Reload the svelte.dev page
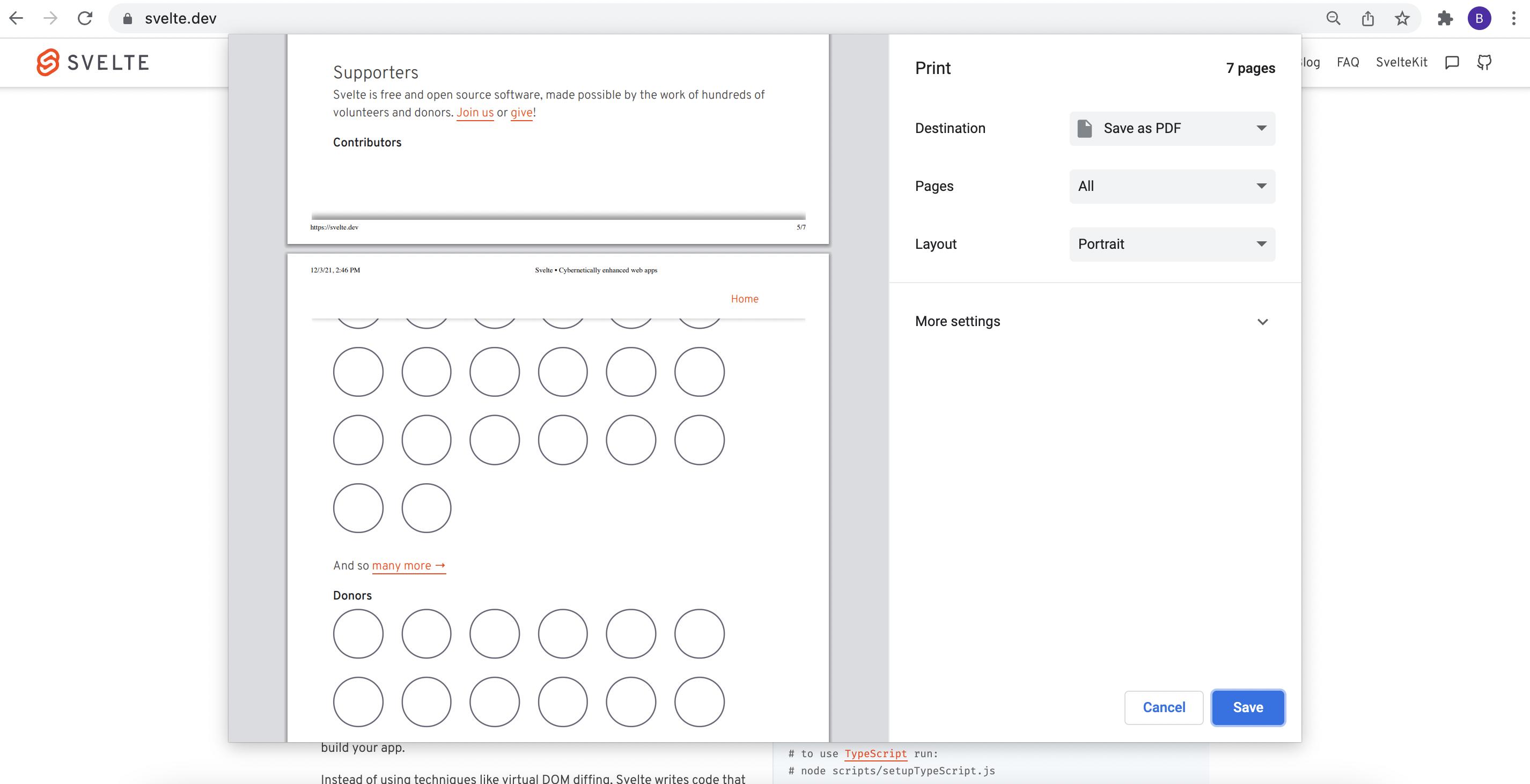 (x=85, y=18)
